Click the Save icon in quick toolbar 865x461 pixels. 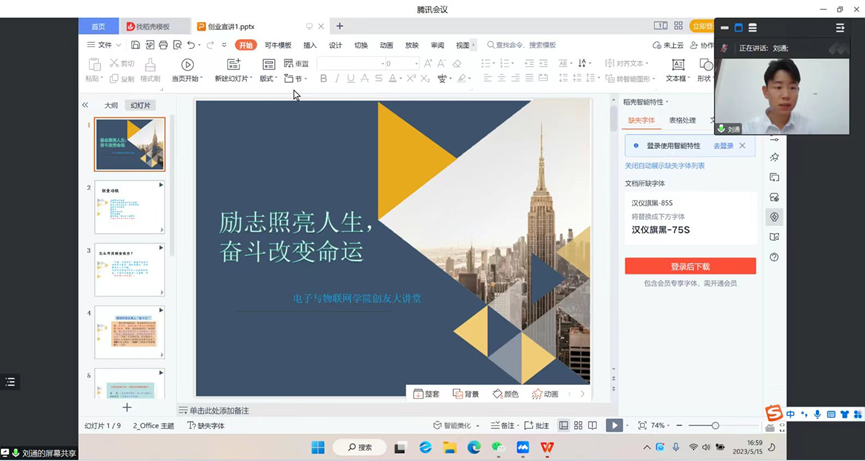coord(137,45)
